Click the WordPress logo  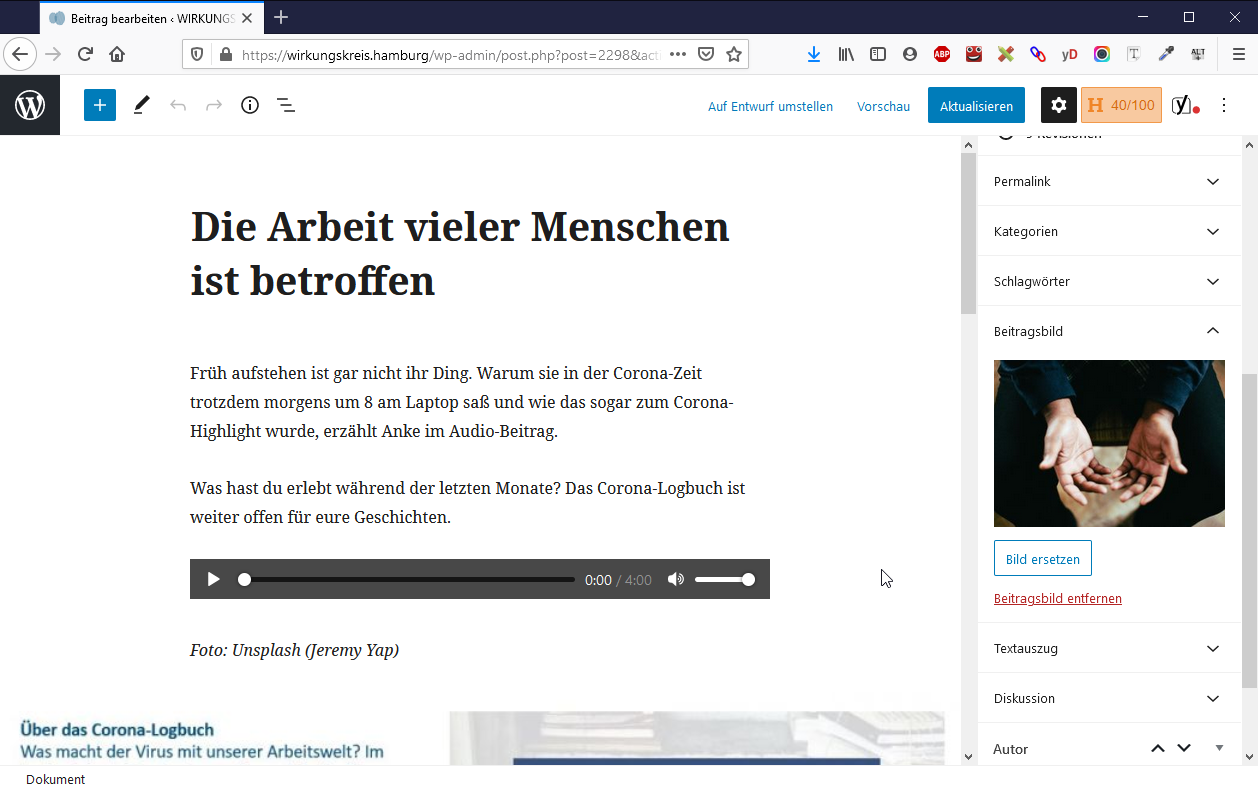29,104
